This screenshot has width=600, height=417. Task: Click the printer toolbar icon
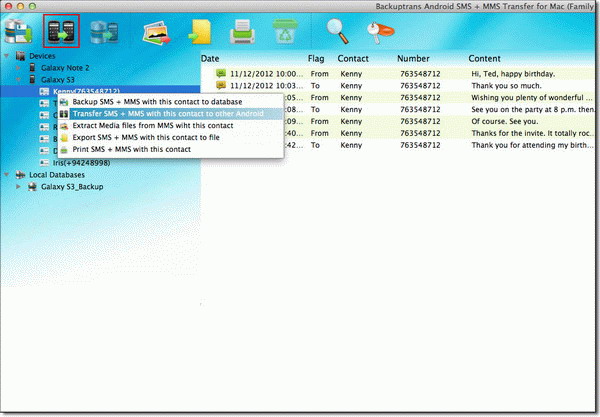pyautogui.click(x=242, y=32)
